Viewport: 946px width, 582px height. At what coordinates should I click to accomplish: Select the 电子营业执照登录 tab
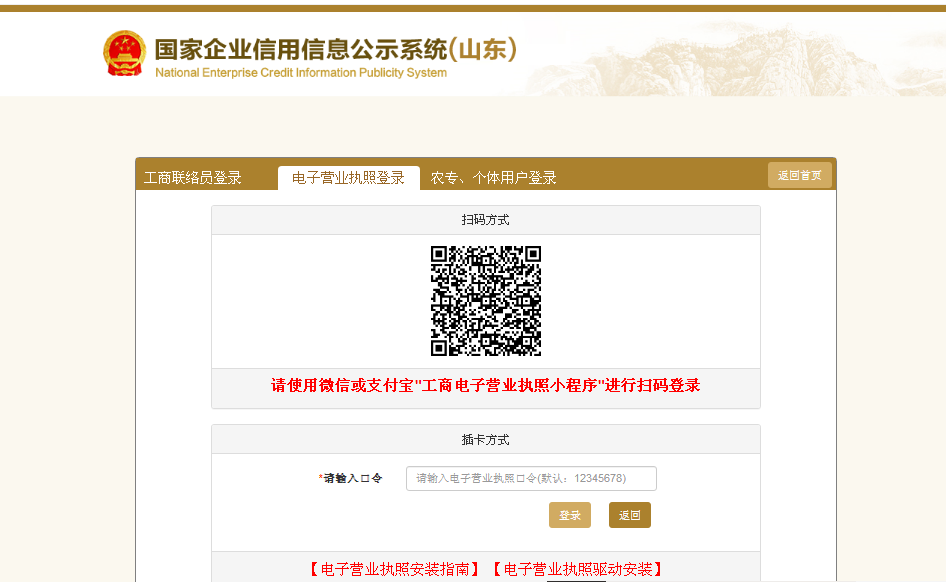pyautogui.click(x=348, y=178)
